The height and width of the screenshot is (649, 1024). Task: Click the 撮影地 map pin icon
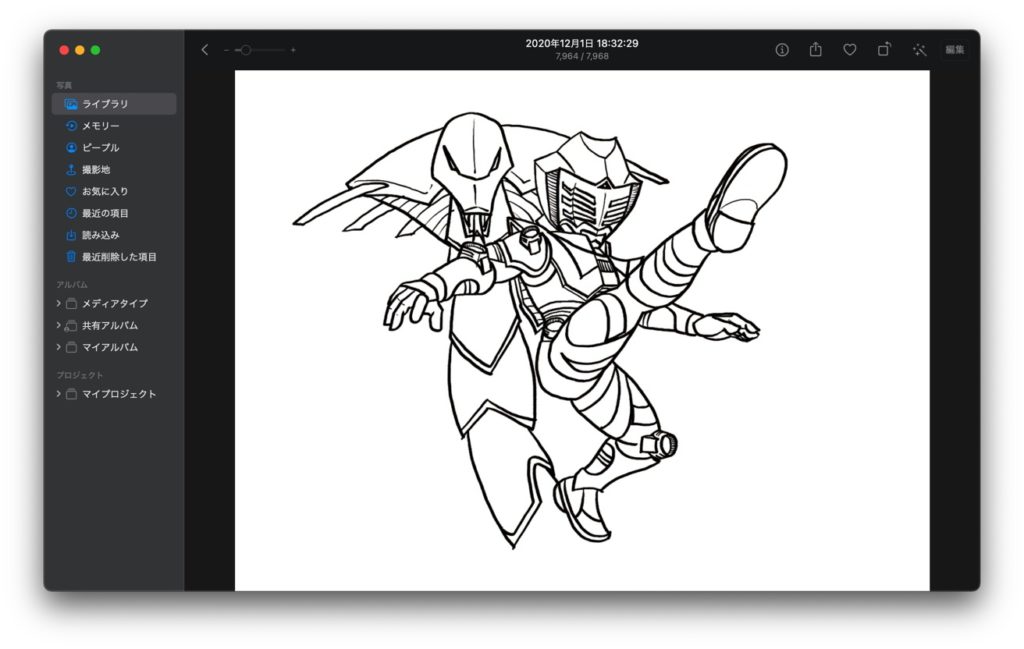pos(71,170)
